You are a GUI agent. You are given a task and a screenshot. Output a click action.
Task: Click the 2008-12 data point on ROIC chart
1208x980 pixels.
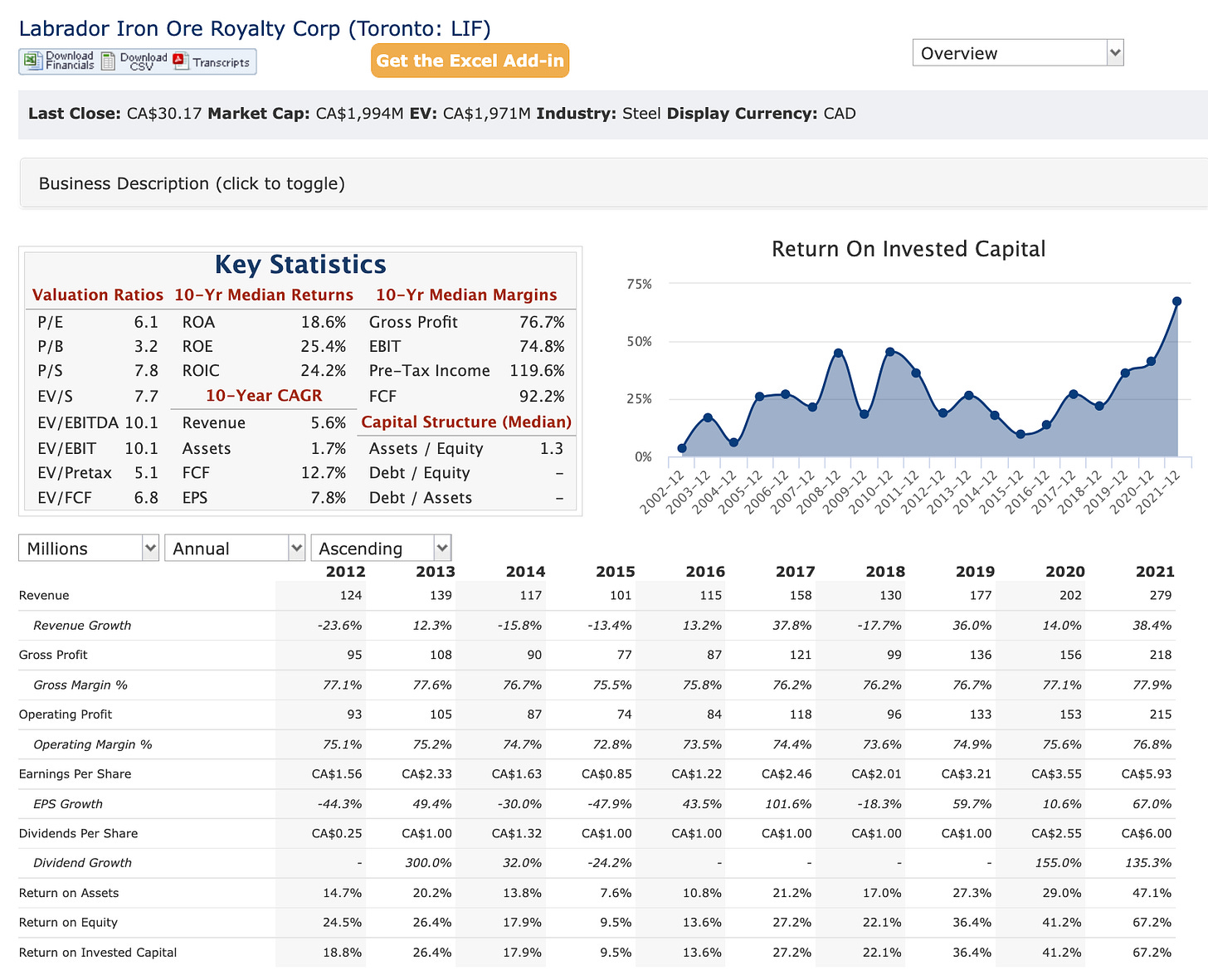(838, 353)
